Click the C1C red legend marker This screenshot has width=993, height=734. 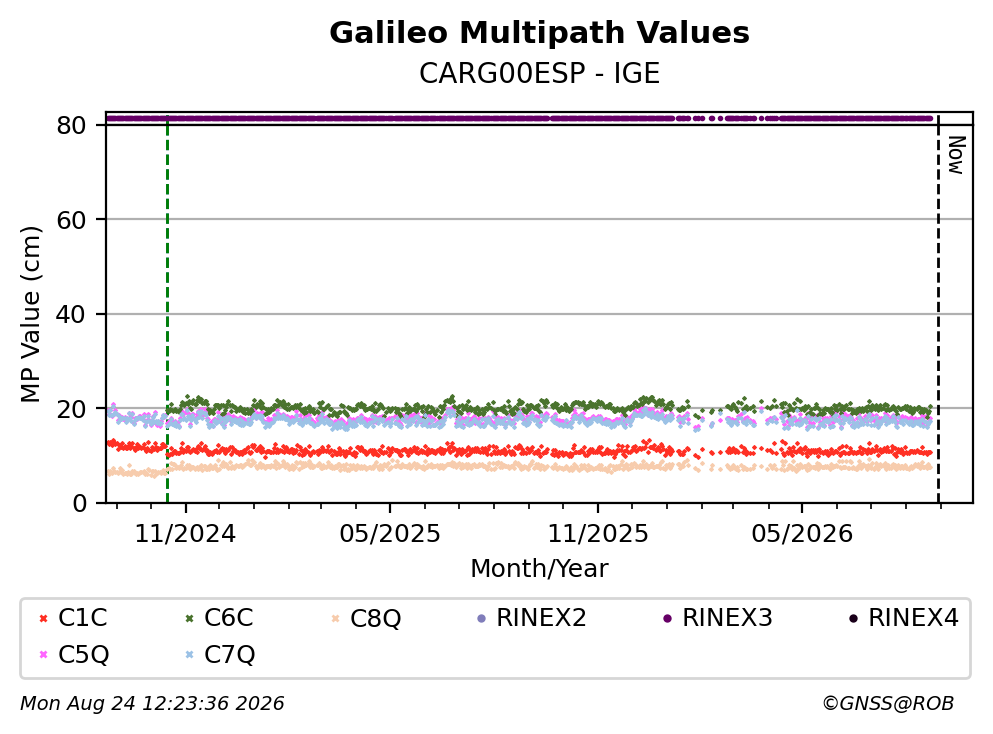pyautogui.click(x=43, y=619)
